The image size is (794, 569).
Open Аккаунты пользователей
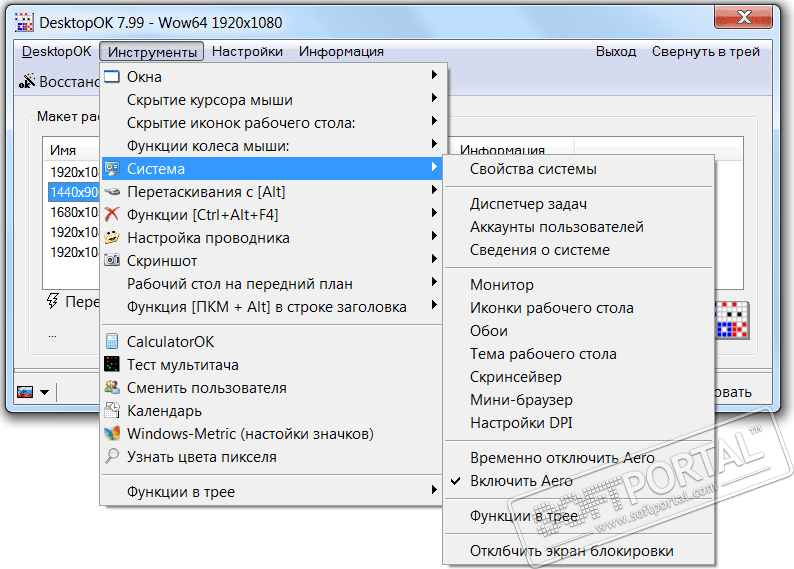579,227
